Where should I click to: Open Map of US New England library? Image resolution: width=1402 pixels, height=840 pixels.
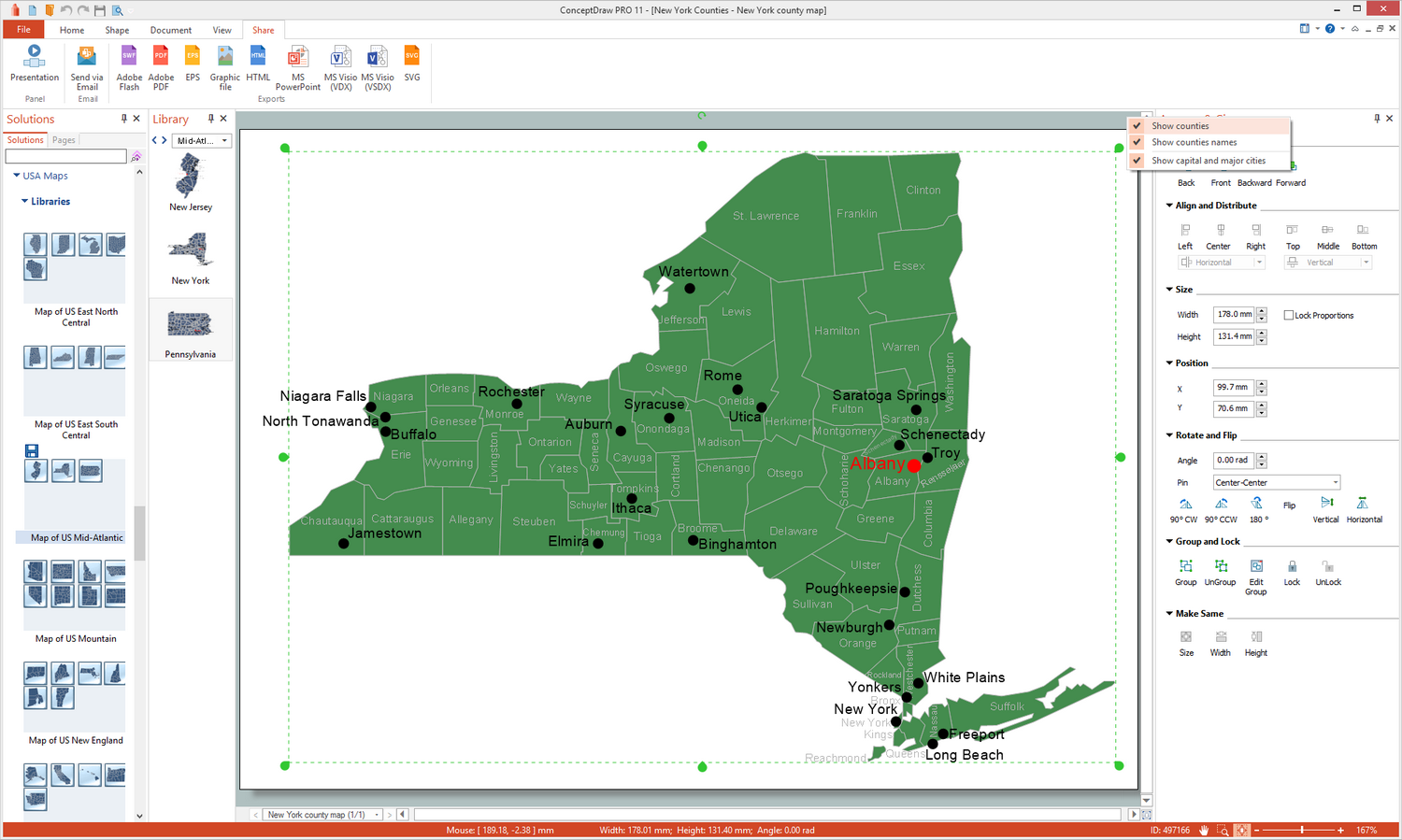point(76,740)
